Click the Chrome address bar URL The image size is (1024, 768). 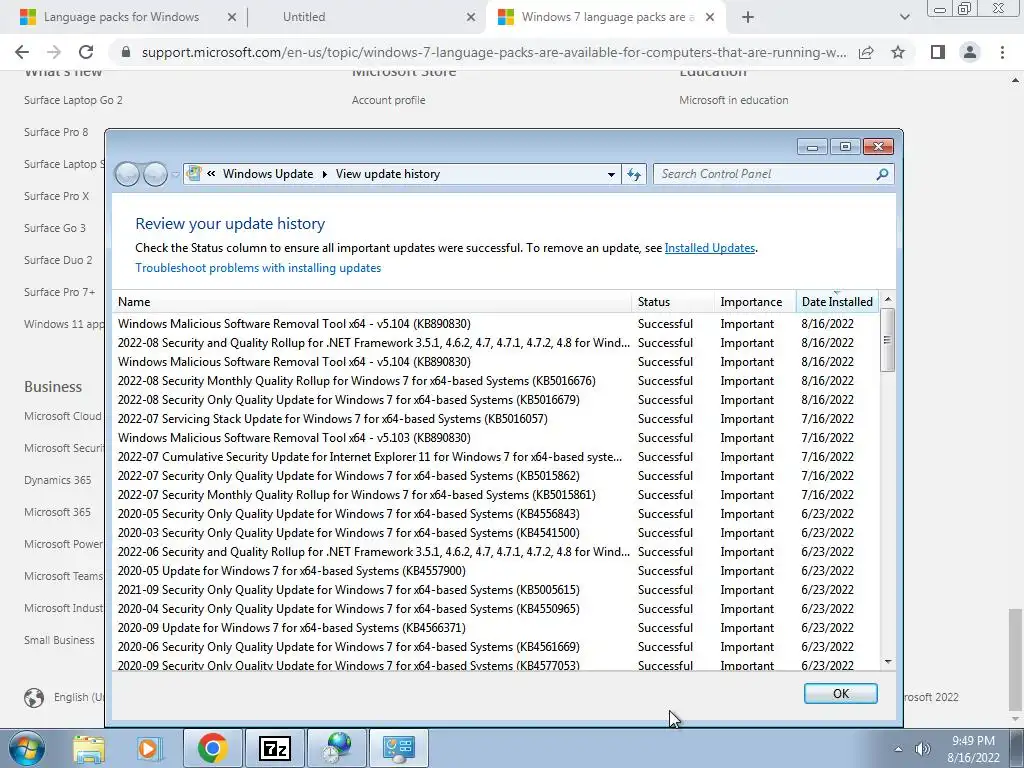(x=494, y=52)
